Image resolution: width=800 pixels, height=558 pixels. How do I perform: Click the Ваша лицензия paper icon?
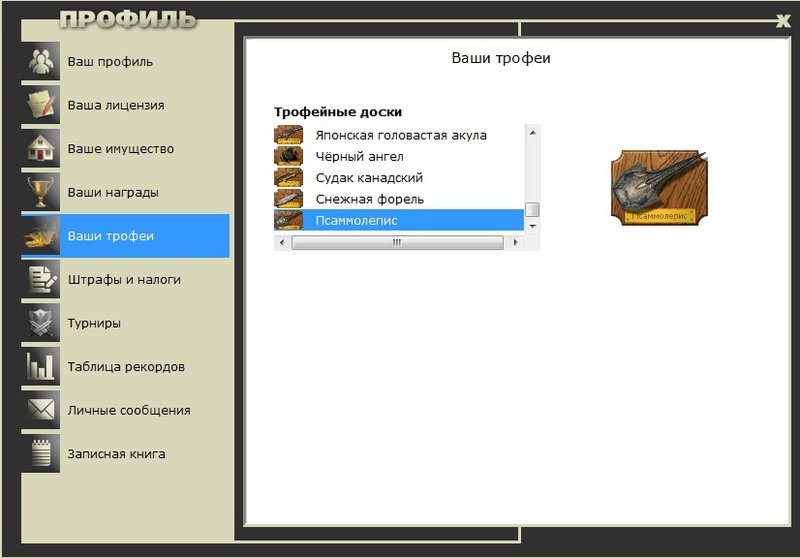41,105
